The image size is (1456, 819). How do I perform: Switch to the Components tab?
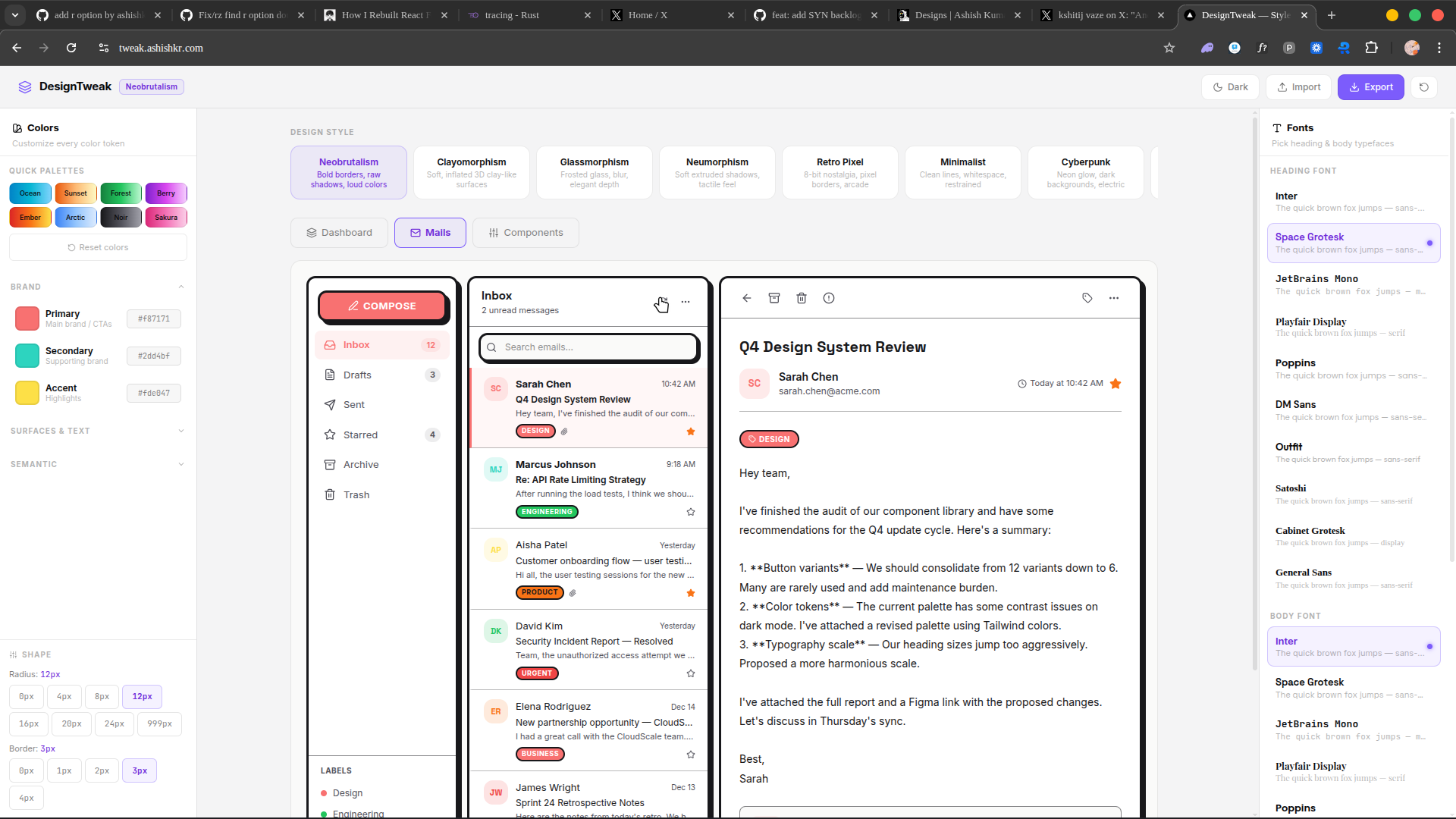pos(526,233)
